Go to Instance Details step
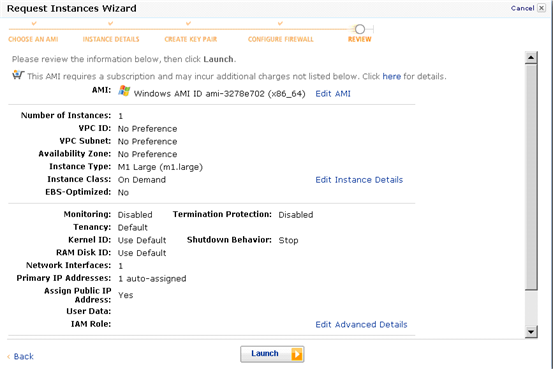 (111, 39)
